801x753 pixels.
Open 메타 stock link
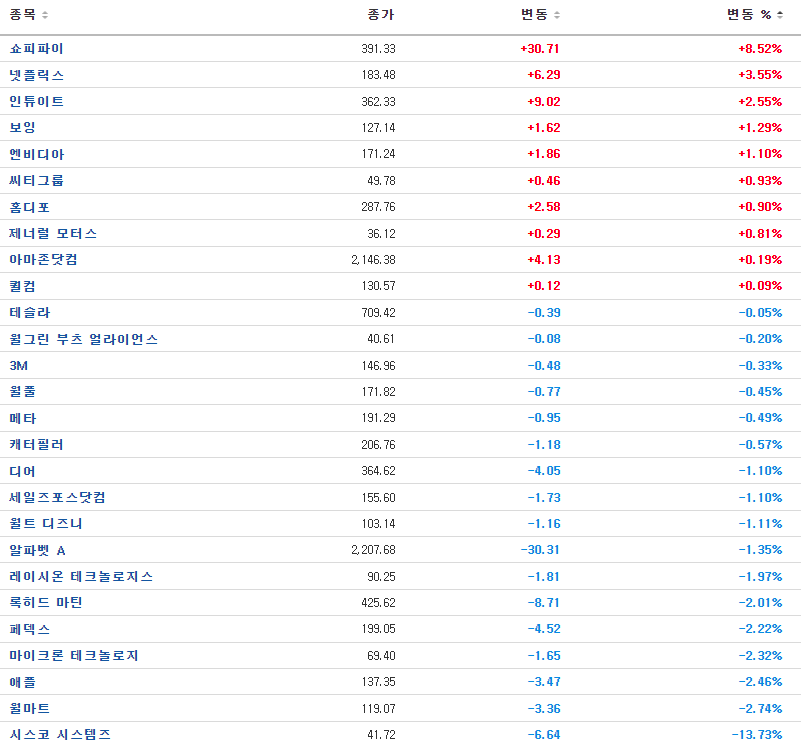click(x=22, y=418)
